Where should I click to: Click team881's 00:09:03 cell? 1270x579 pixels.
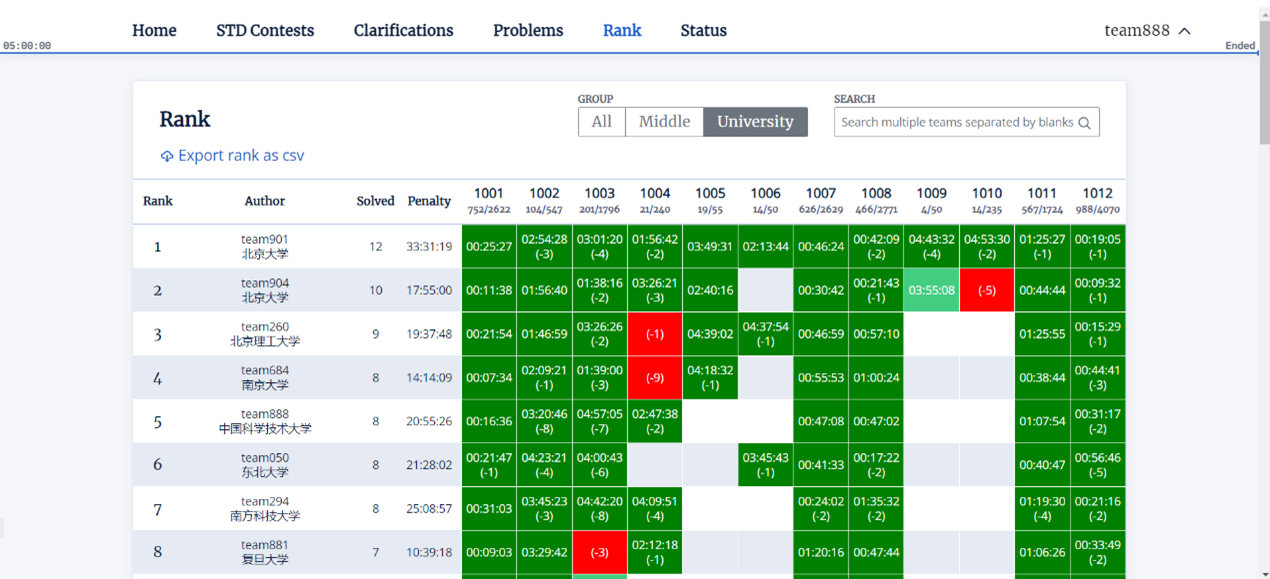coord(489,552)
